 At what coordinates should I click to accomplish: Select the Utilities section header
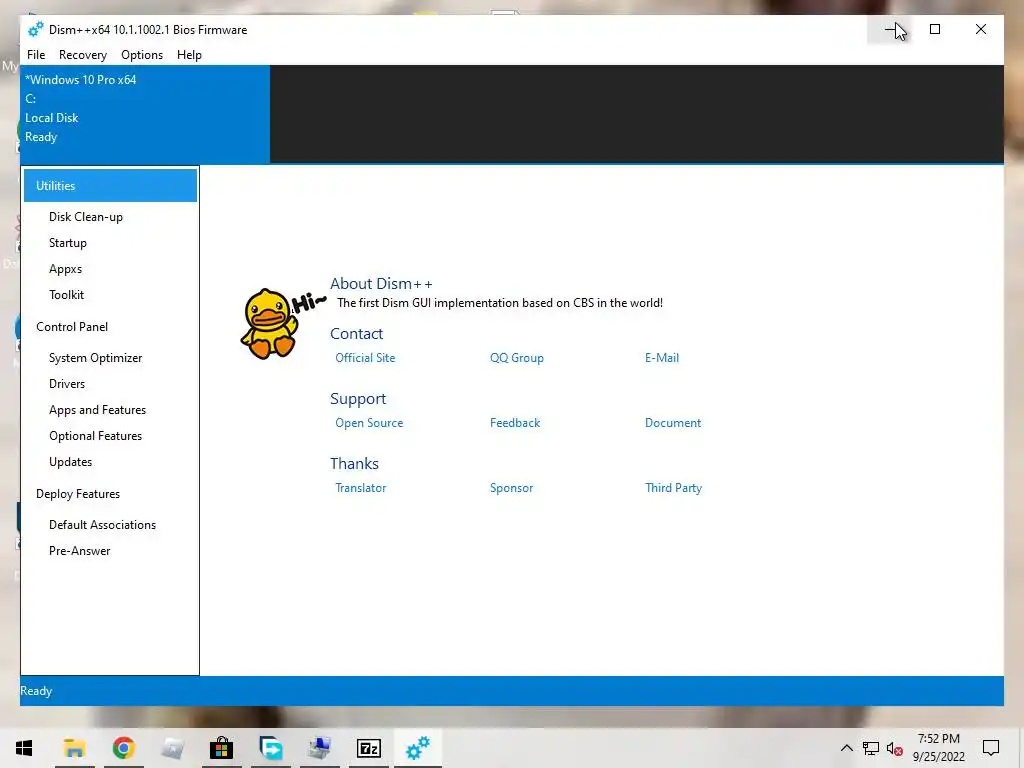pyautogui.click(x=110, y=185)
